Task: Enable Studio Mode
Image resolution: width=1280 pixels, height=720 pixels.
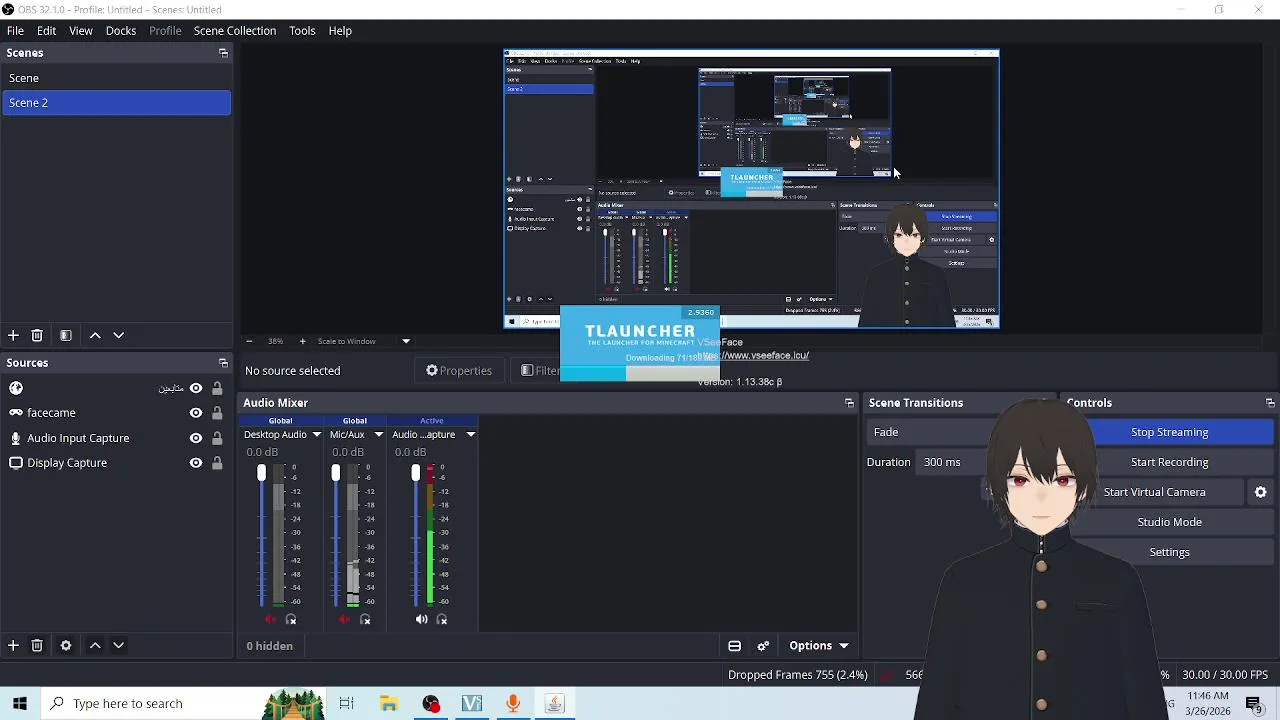Action: [1170, 522]
